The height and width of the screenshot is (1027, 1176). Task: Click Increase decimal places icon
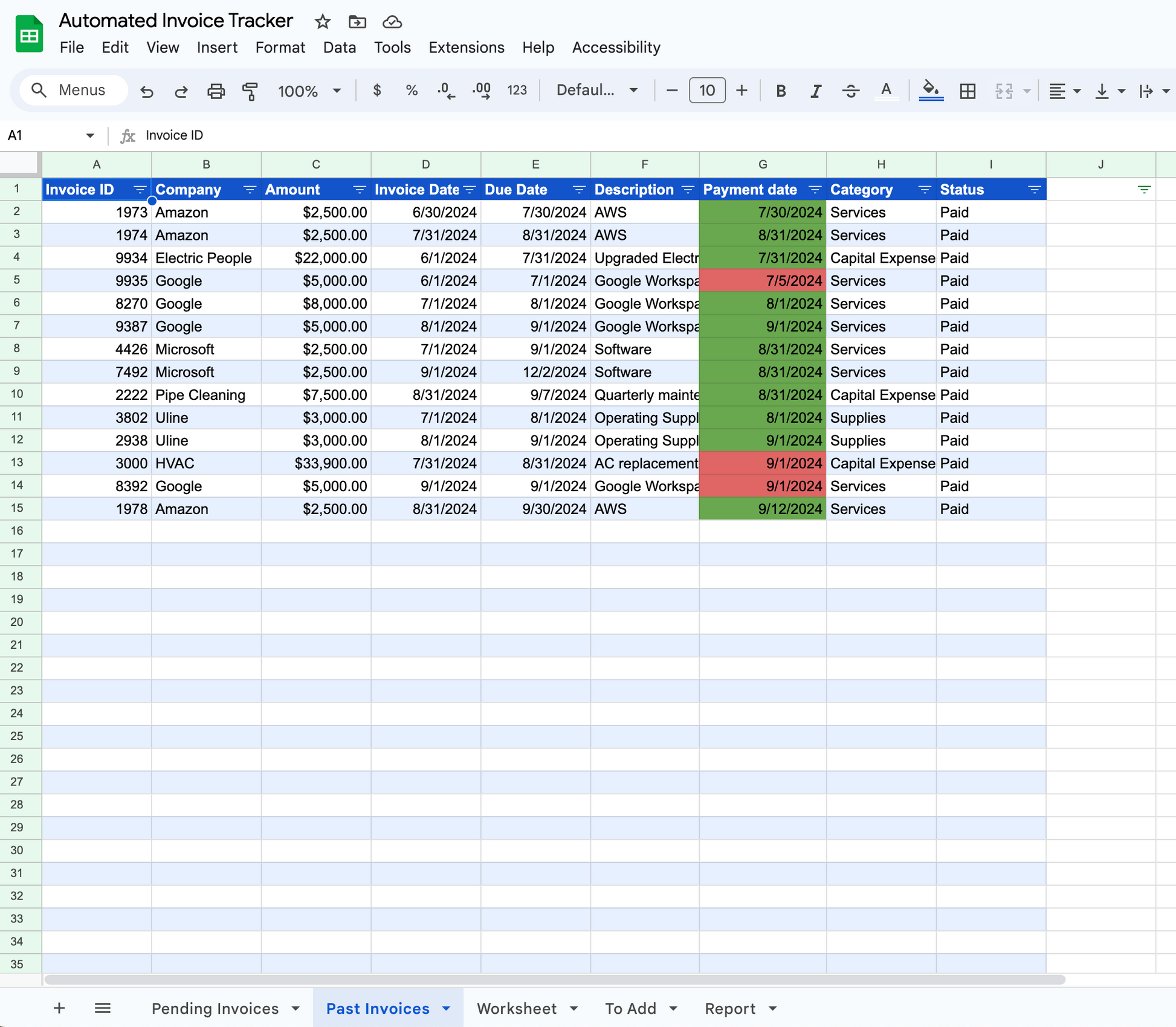point(482,91)
